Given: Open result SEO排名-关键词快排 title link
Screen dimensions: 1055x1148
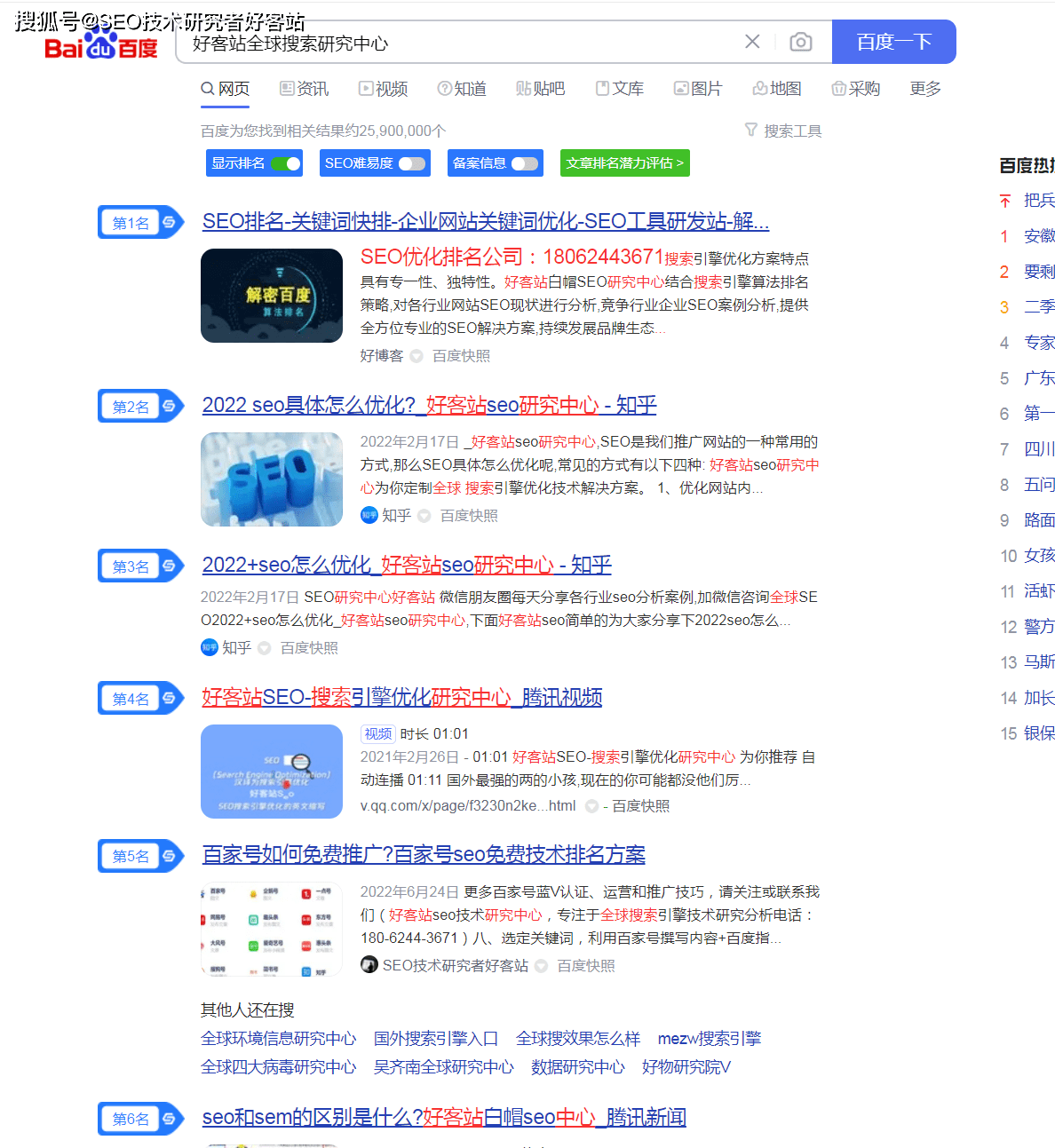Looking at the screenshot, I should pos(486,221).
